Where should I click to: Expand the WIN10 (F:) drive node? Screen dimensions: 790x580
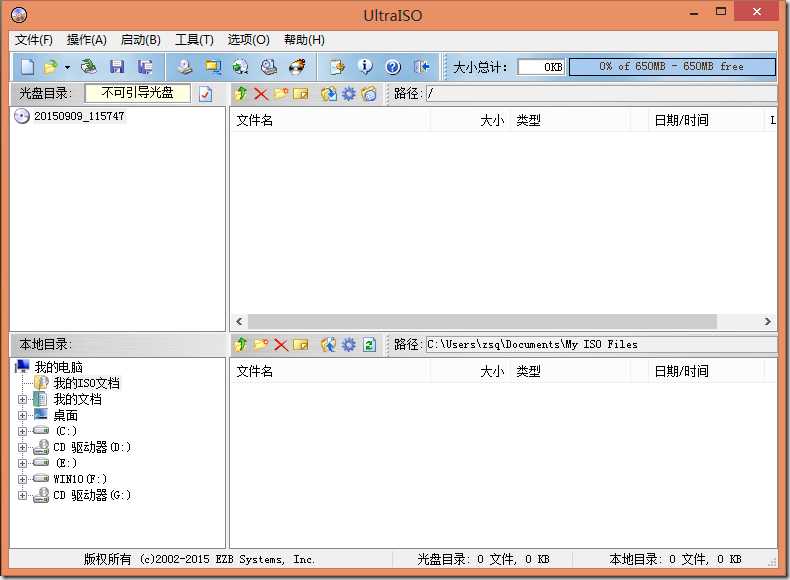click(x=22, y=479)
